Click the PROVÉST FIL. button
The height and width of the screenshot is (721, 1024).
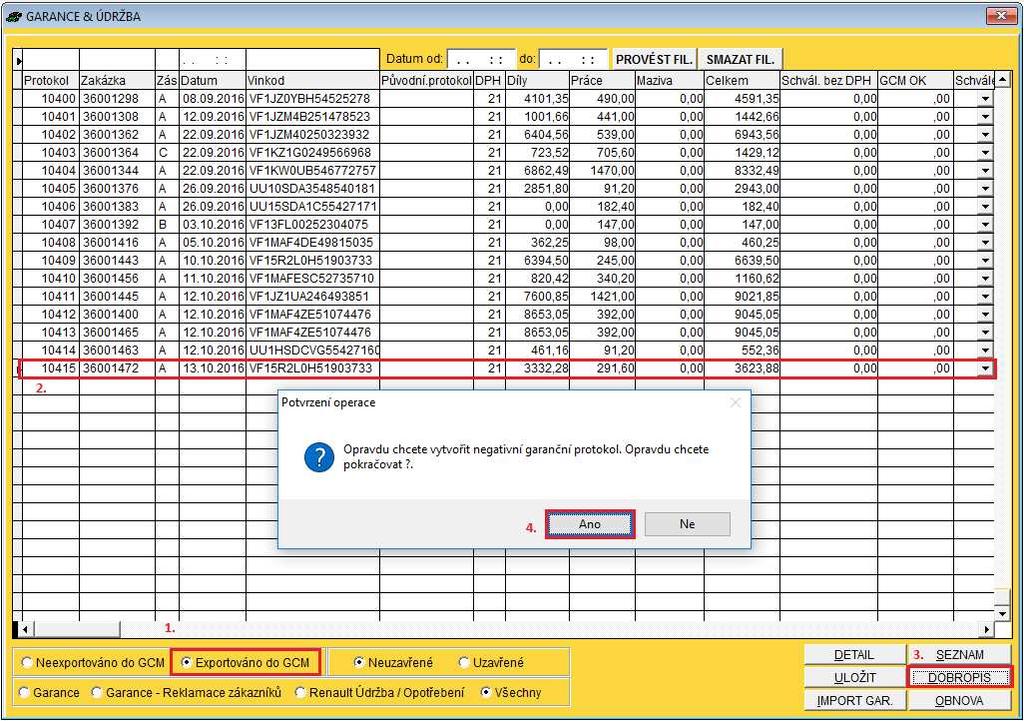(x=654, y=59)
